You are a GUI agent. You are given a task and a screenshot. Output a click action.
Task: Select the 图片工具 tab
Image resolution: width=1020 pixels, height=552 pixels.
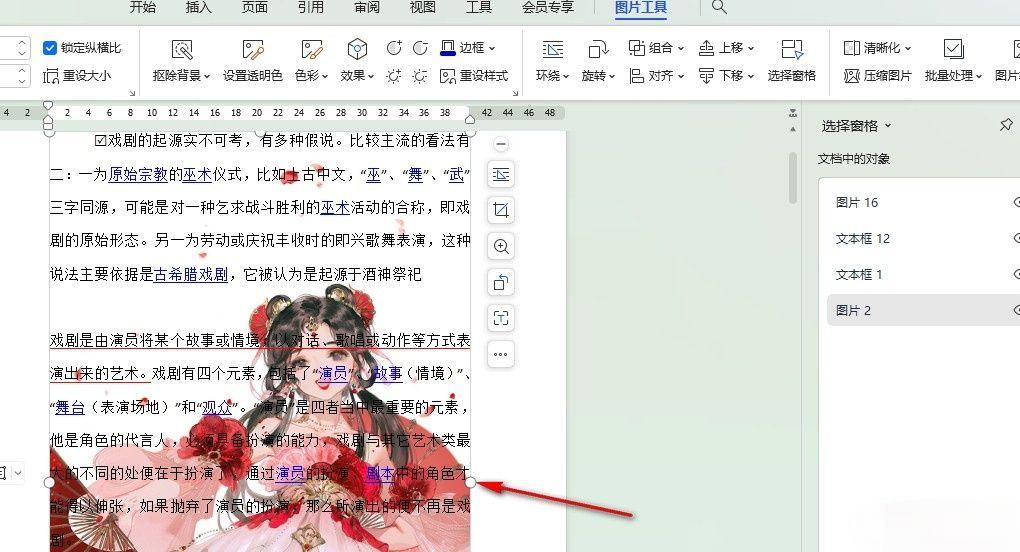[641, 8]
